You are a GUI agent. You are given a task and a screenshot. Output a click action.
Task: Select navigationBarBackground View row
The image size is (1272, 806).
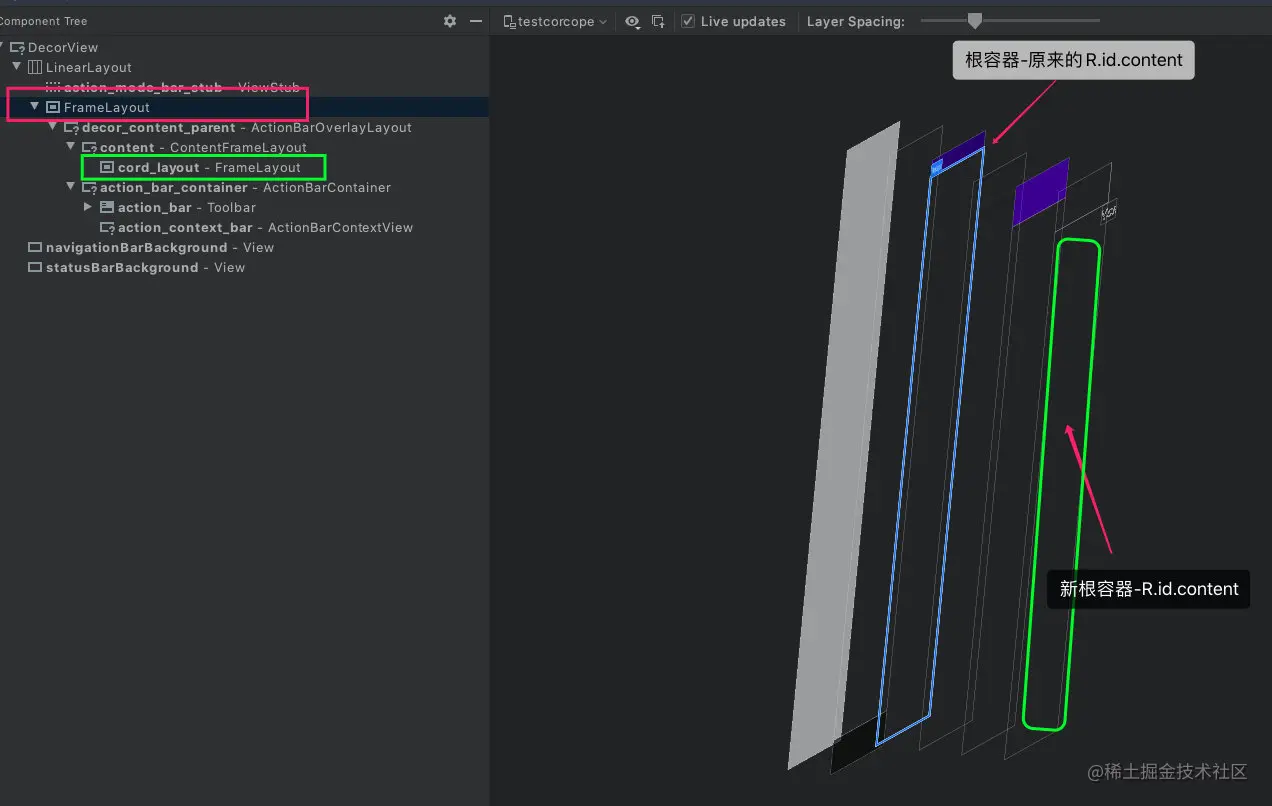tap(160, 247)
